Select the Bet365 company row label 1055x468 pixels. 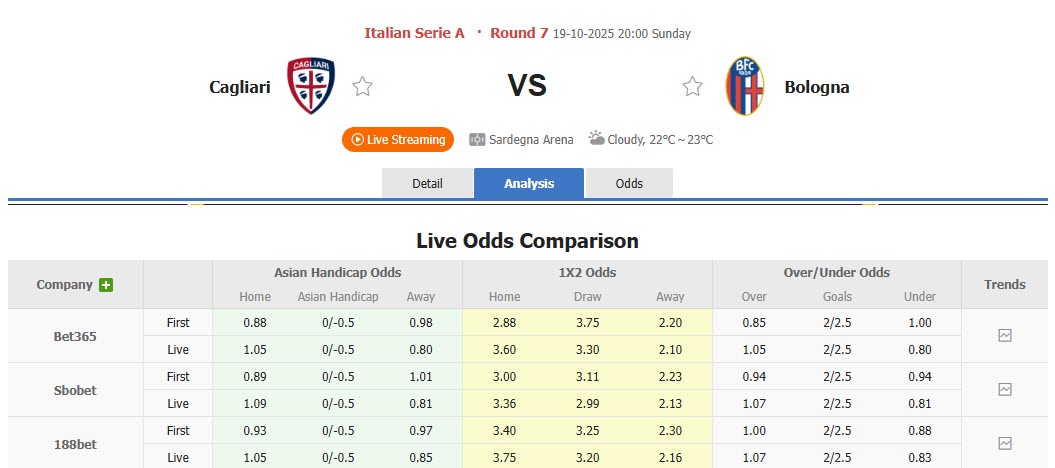(75, 336)
